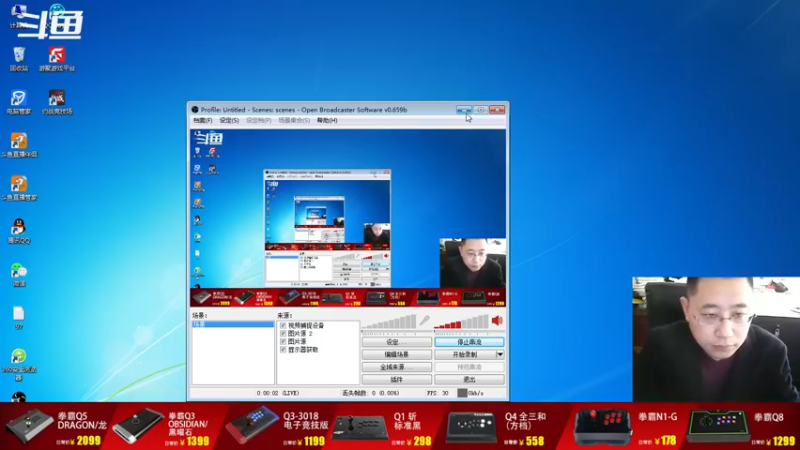Screen dimensions: 800x450
Task: Open the 游聚游戏平台 desktop shortcut
Action: (x=57, y=58)
